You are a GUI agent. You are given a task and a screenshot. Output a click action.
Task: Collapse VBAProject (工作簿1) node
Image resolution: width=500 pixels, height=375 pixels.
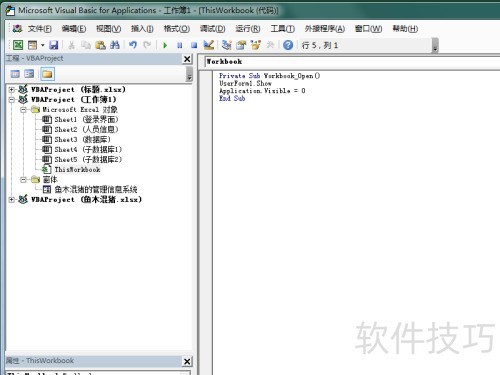pos(12,99)
